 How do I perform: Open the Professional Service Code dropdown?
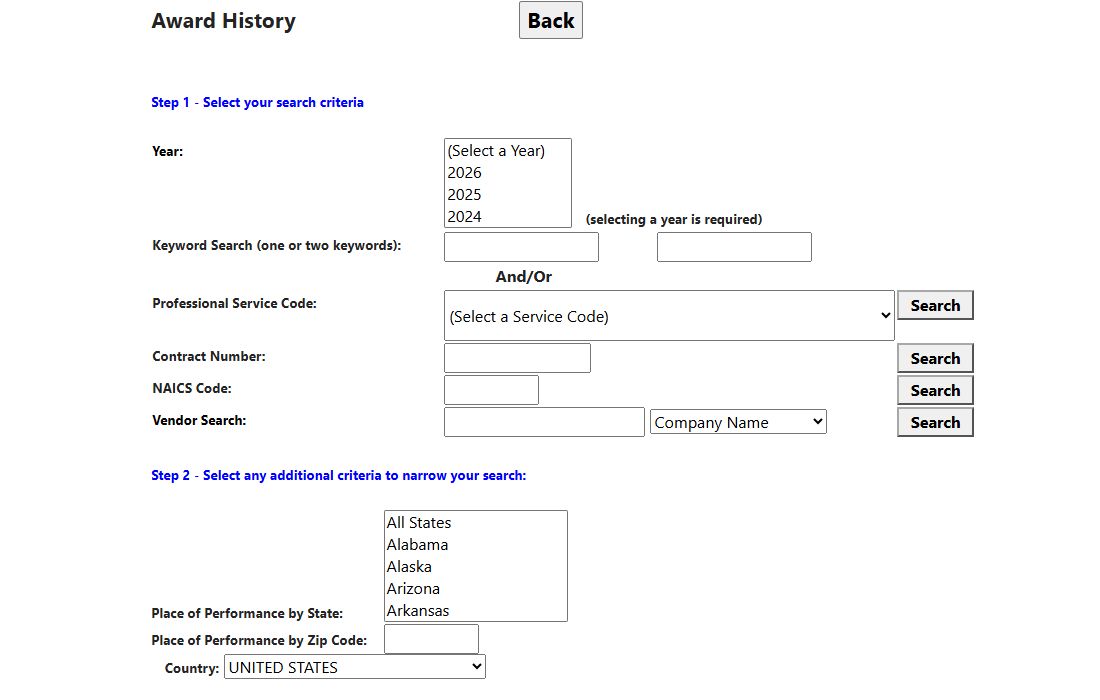tap(669, 316)
